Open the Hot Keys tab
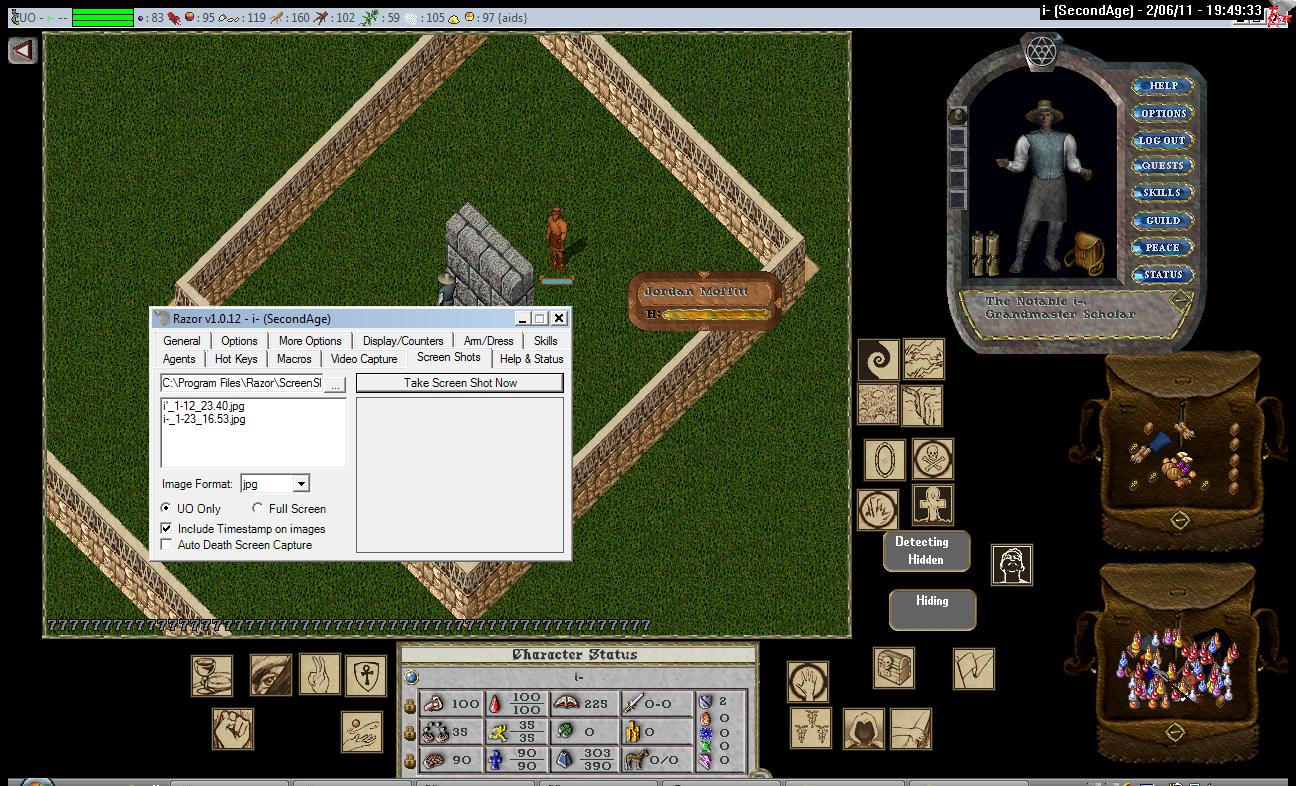Screen dimensions: 1296x786 click(236, 359)
